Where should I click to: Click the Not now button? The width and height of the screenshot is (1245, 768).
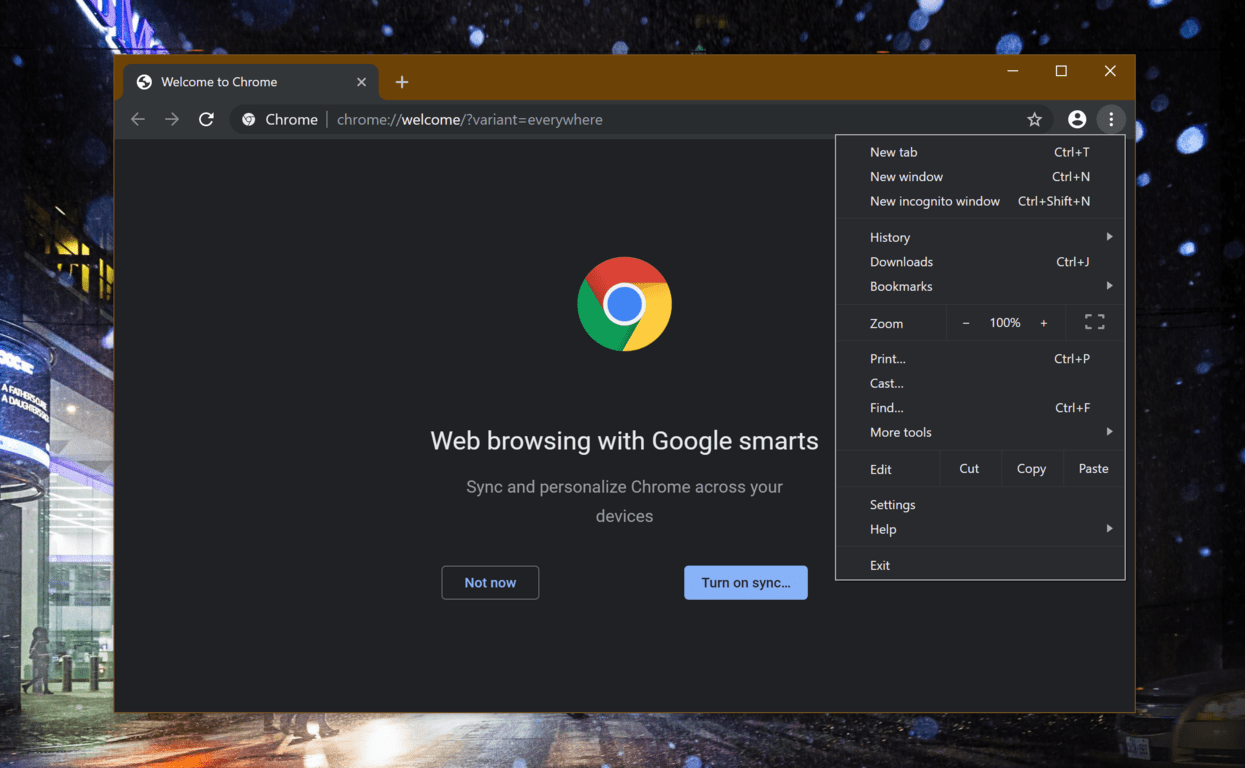tap(490, 583)
